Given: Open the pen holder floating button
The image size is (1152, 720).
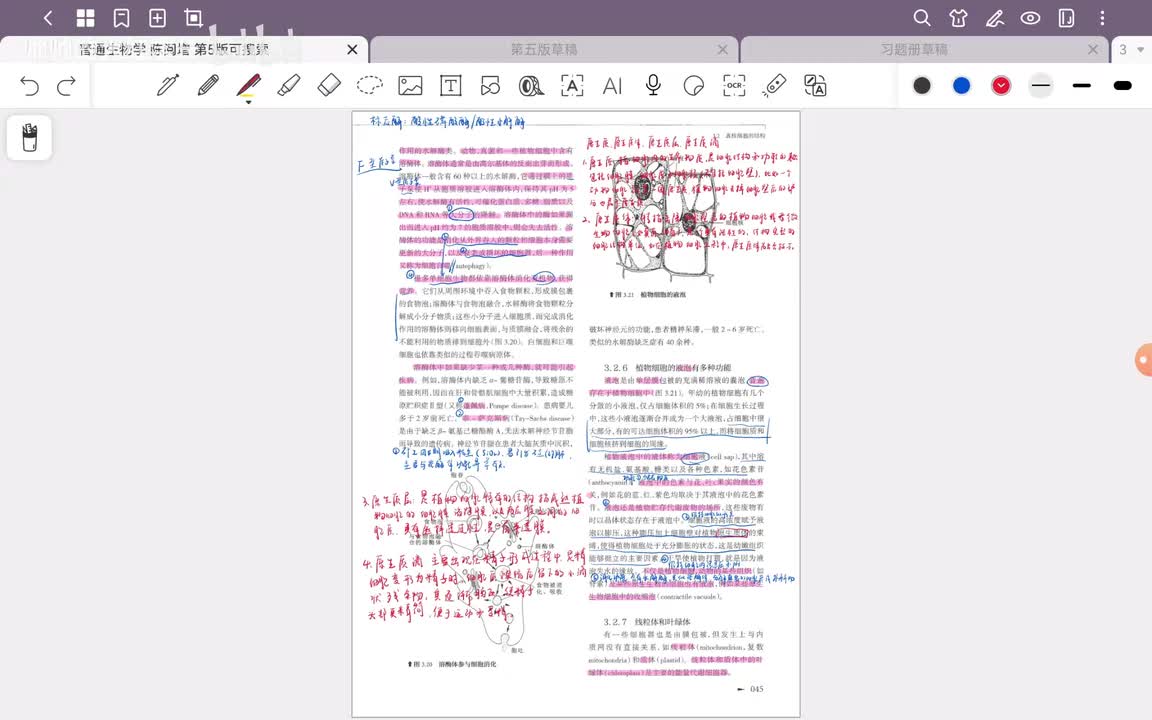Looking at the screenshot, I should click(29, 137).
